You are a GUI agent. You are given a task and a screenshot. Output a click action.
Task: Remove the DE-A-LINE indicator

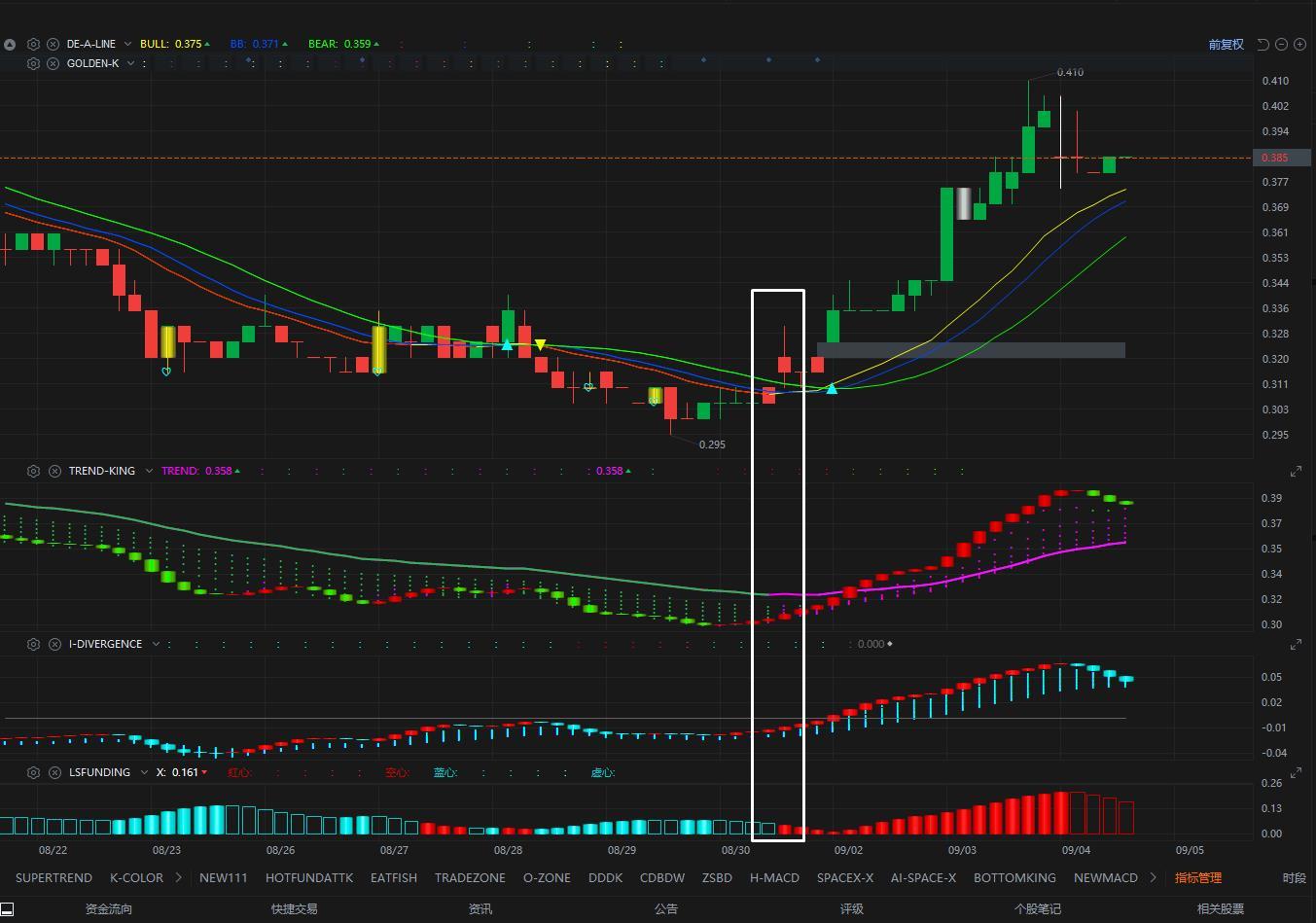click(x=53, y=44)
